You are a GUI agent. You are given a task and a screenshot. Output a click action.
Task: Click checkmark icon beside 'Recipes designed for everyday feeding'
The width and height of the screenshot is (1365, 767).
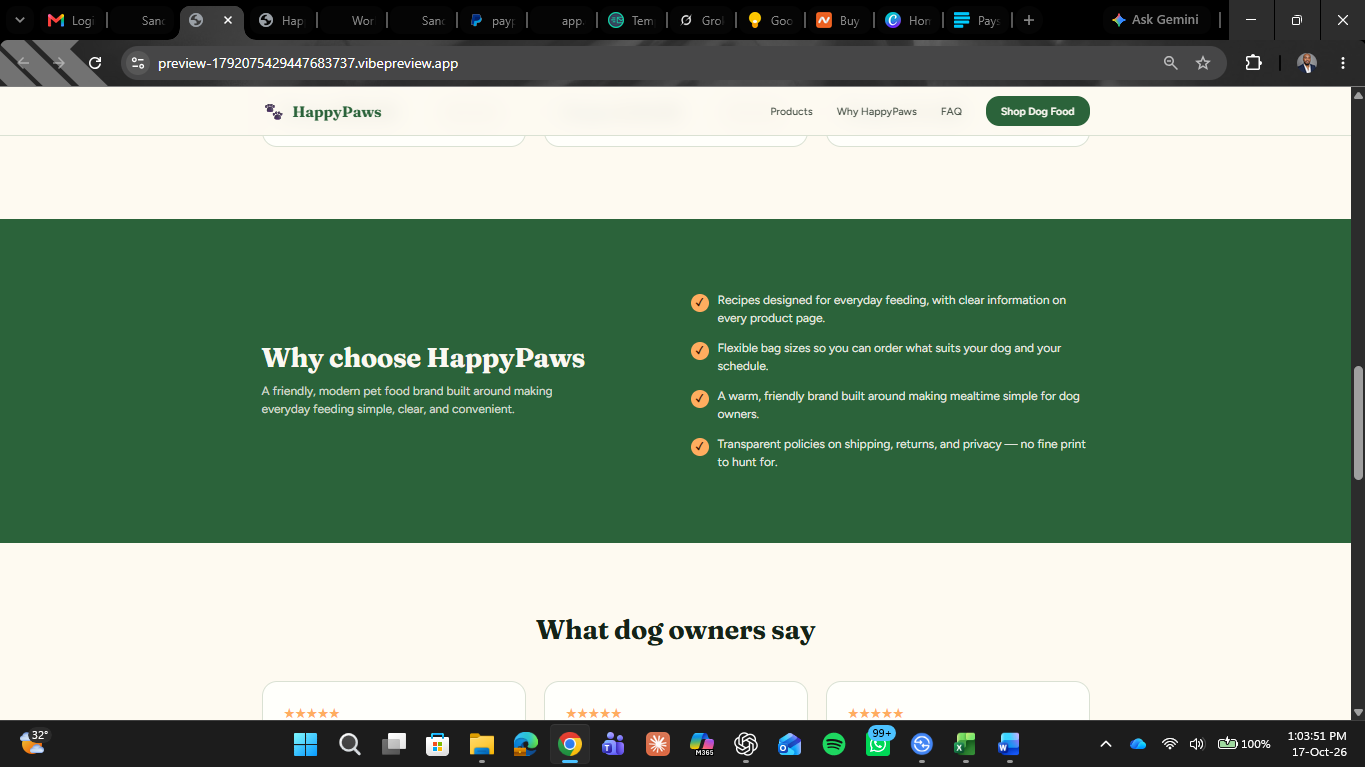pos(700,302)
